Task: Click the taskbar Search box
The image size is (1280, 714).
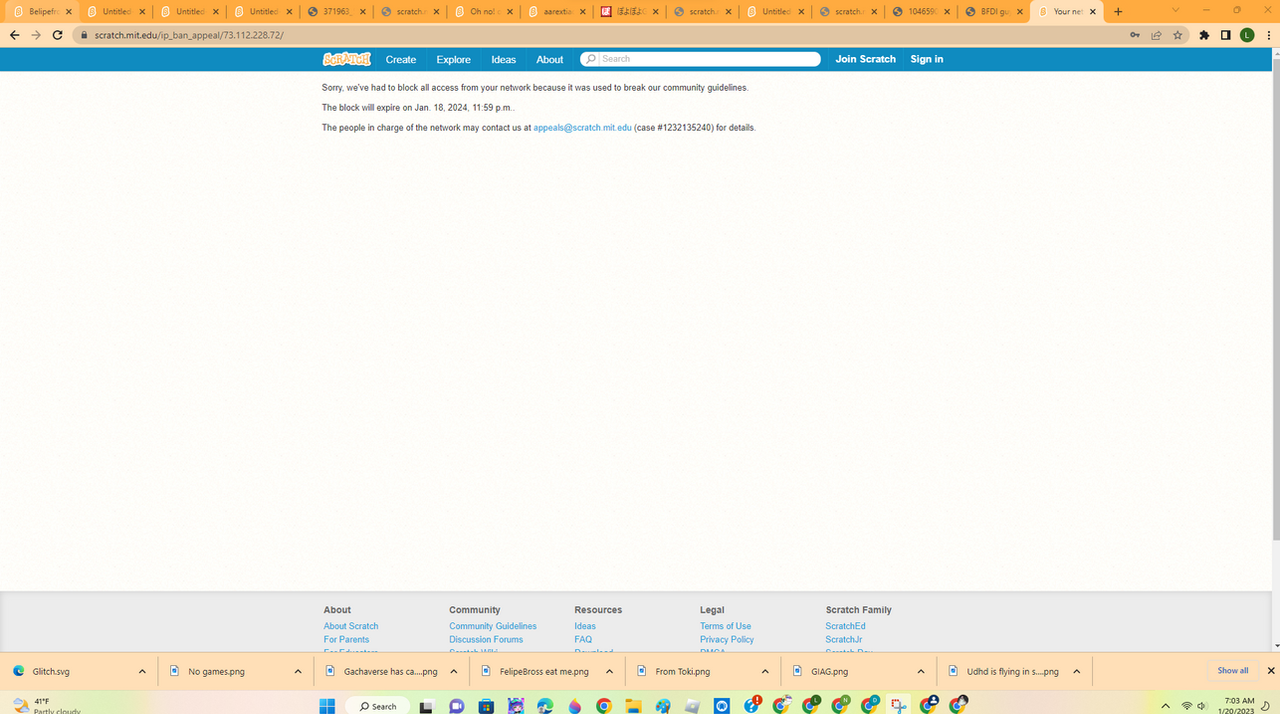Action: point(377,706)
